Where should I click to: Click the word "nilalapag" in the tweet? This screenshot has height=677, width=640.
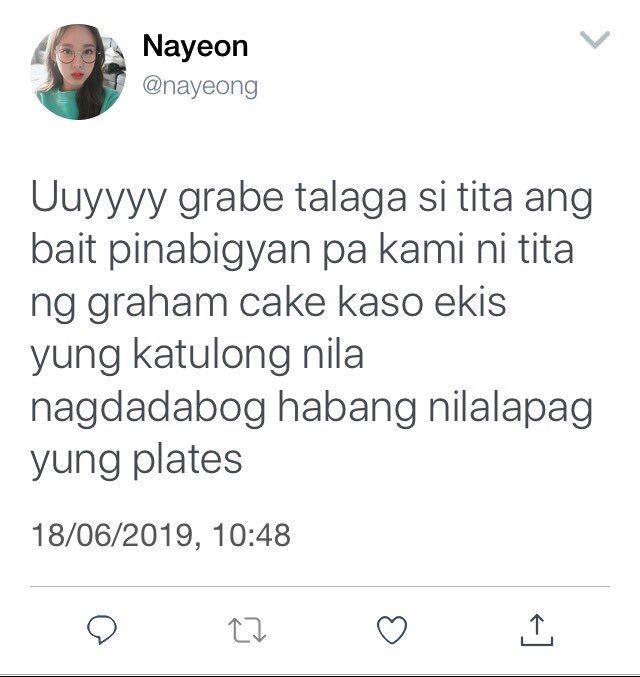510,408
